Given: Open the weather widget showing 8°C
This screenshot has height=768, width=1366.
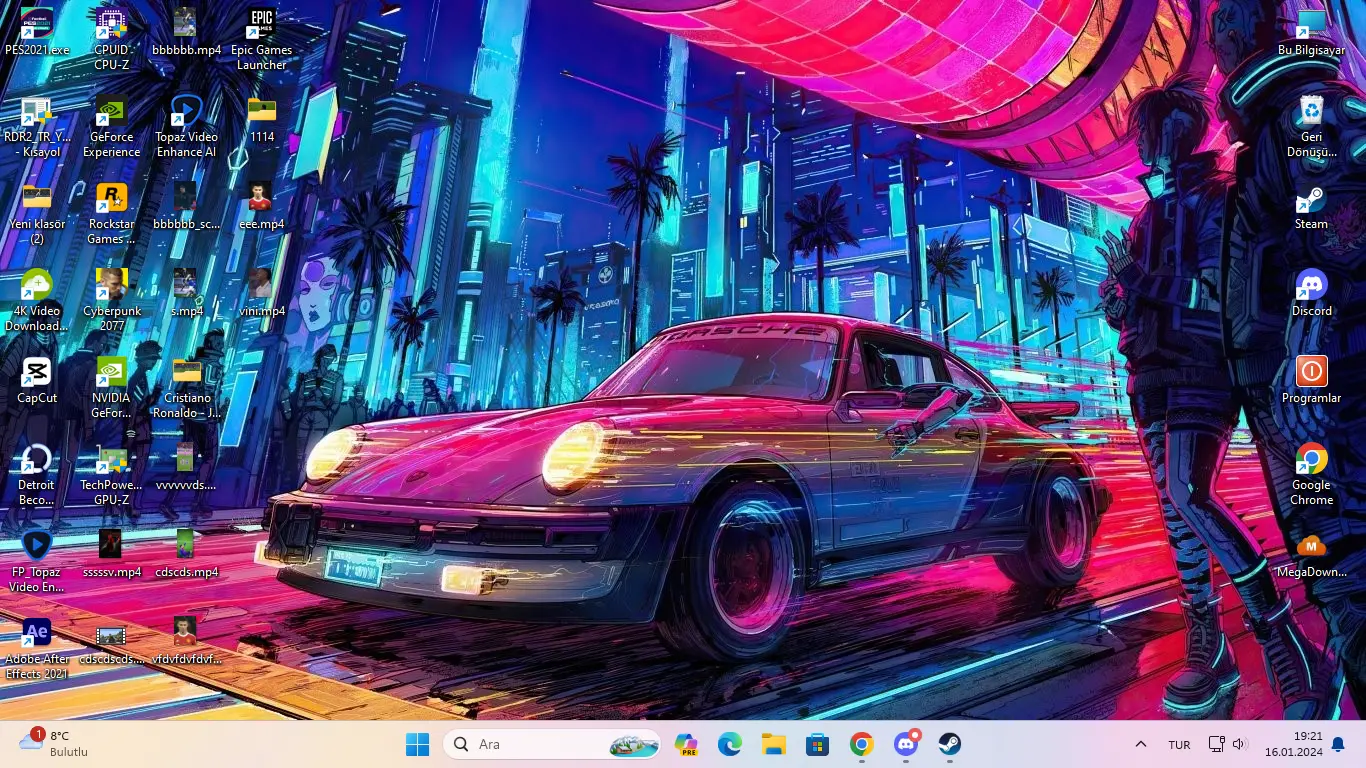Looking at the screenshot, I should [x=54, y=743].
